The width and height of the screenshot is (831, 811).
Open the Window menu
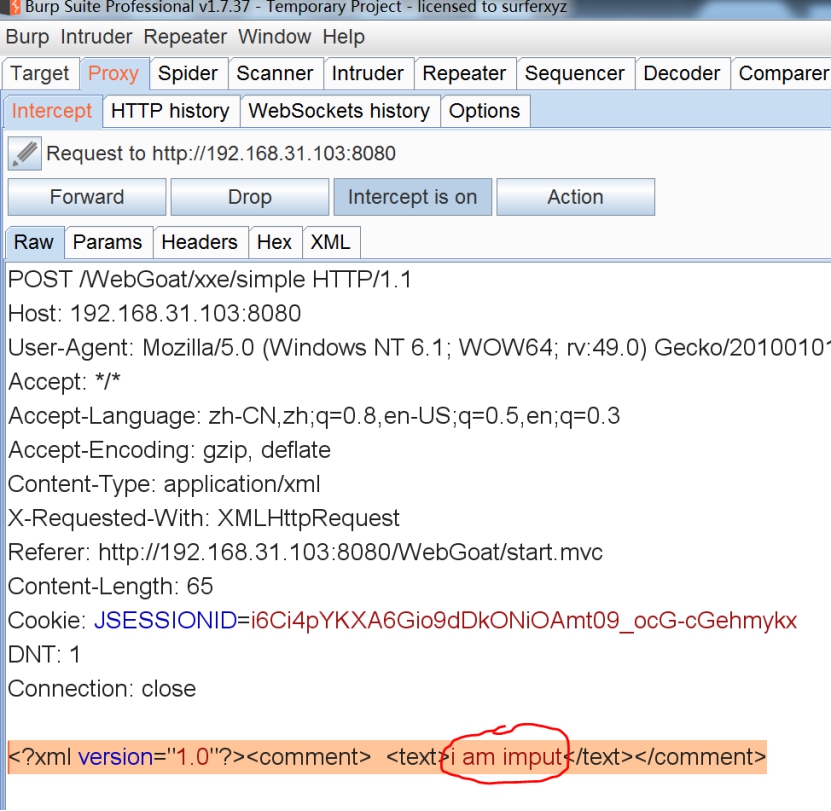pyautogui.click(x=274, y=37)
